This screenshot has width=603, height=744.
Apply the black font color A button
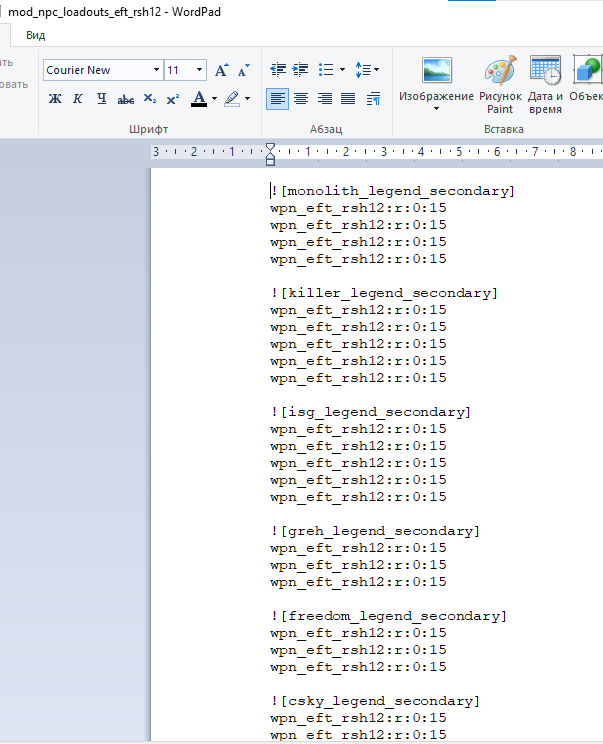coord(199,99)
